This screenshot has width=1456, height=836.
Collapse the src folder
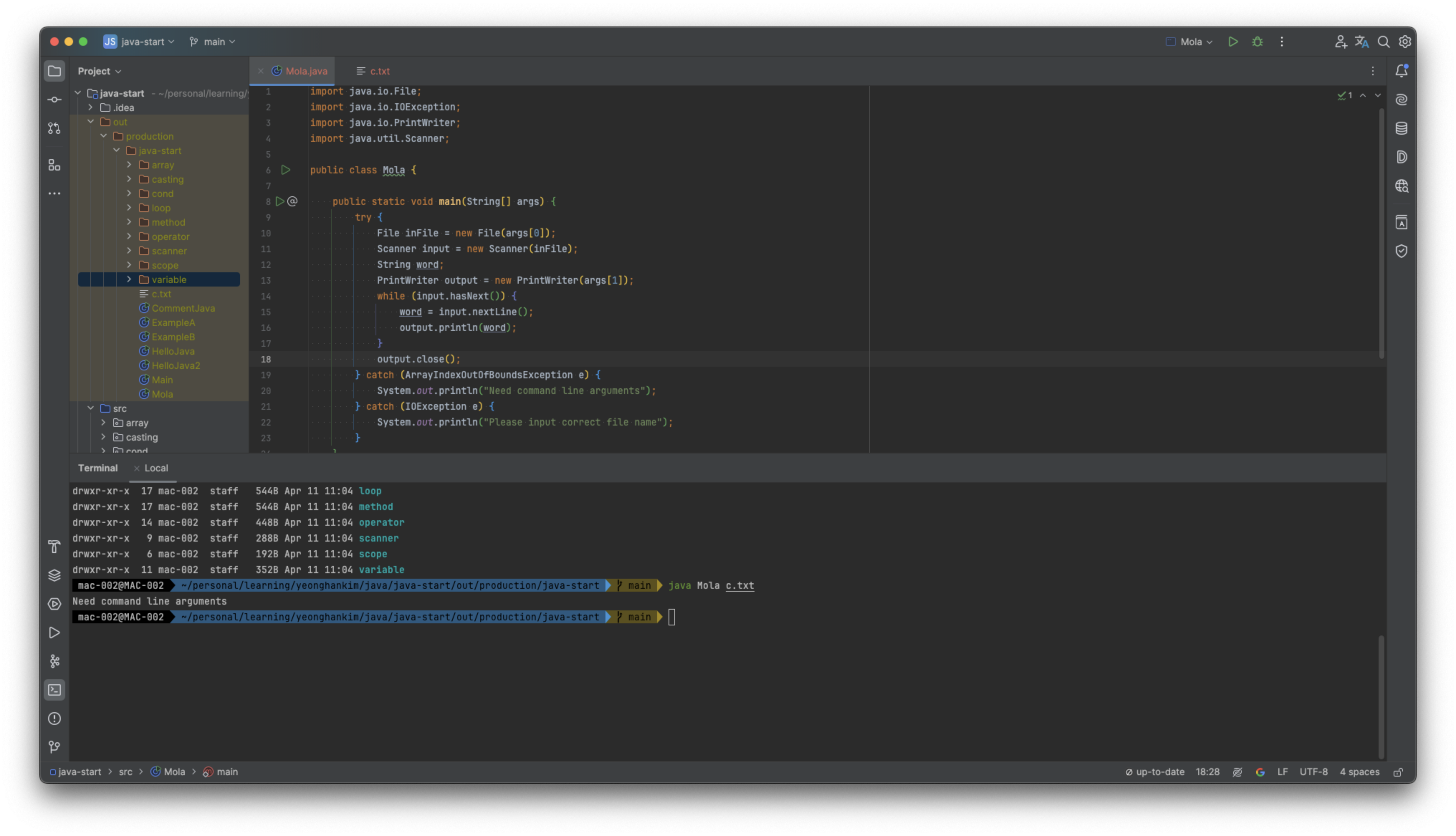tap(91, 408)
